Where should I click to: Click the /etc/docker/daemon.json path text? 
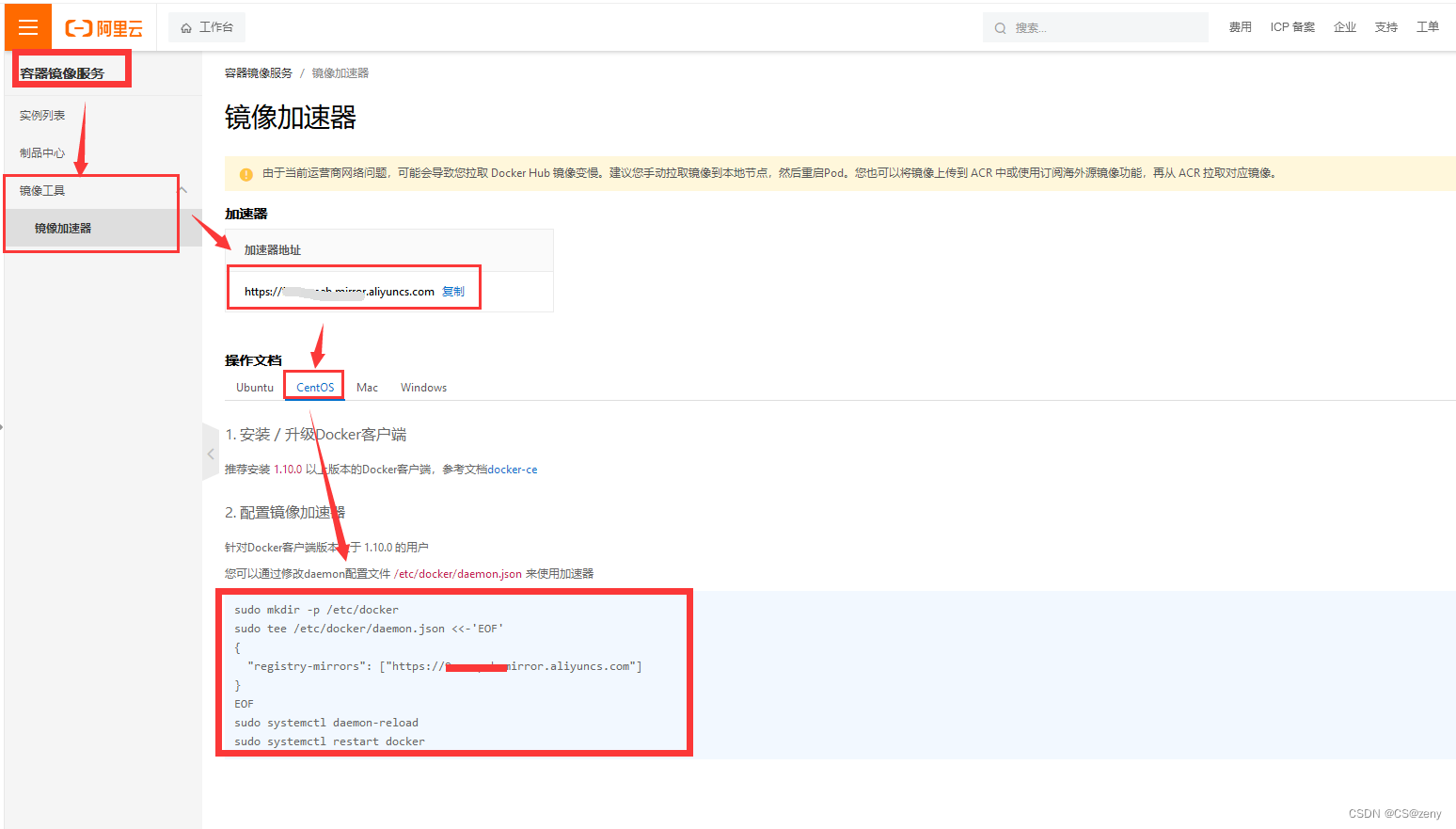pos(458,574)
